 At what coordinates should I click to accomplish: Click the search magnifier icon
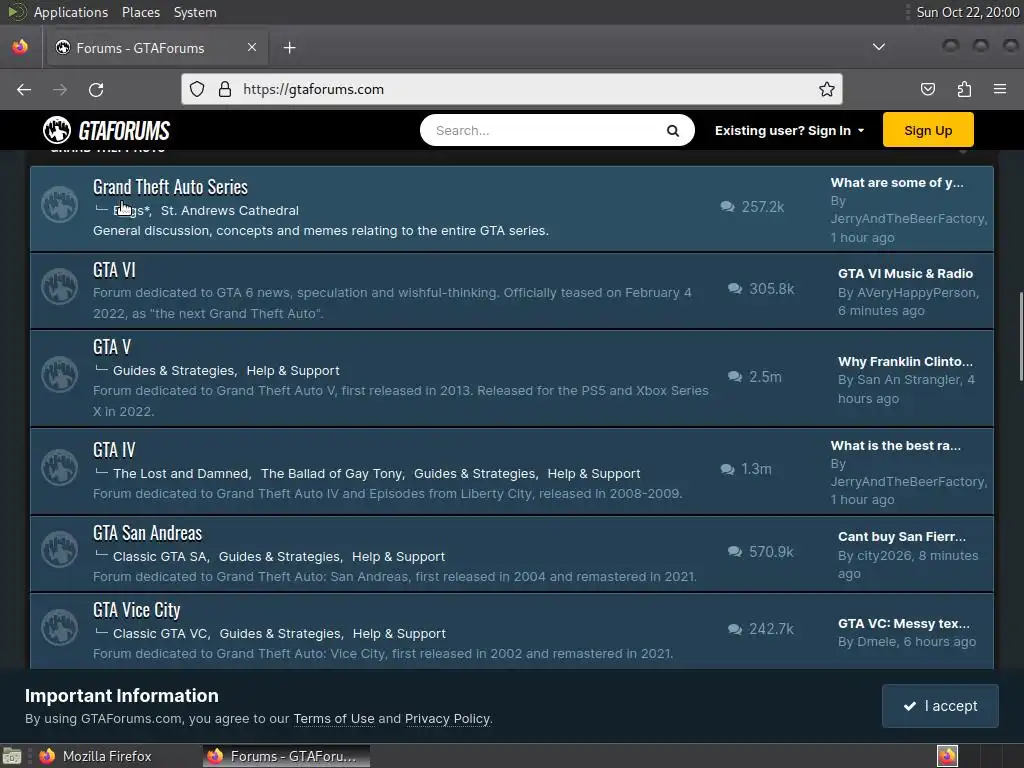click(x=673, y=131)
